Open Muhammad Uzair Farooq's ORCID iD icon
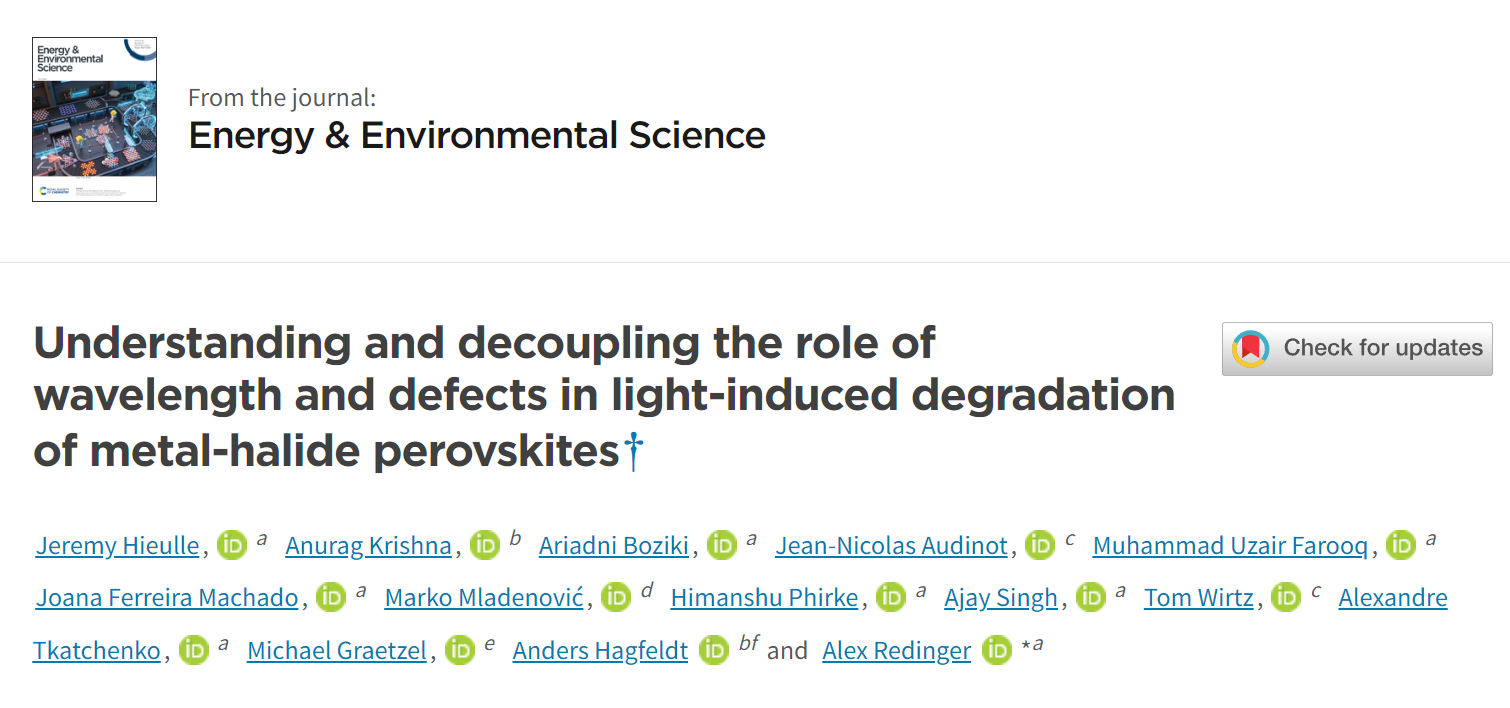This screenshot has height=708, width=1510. coord(1401,545)
